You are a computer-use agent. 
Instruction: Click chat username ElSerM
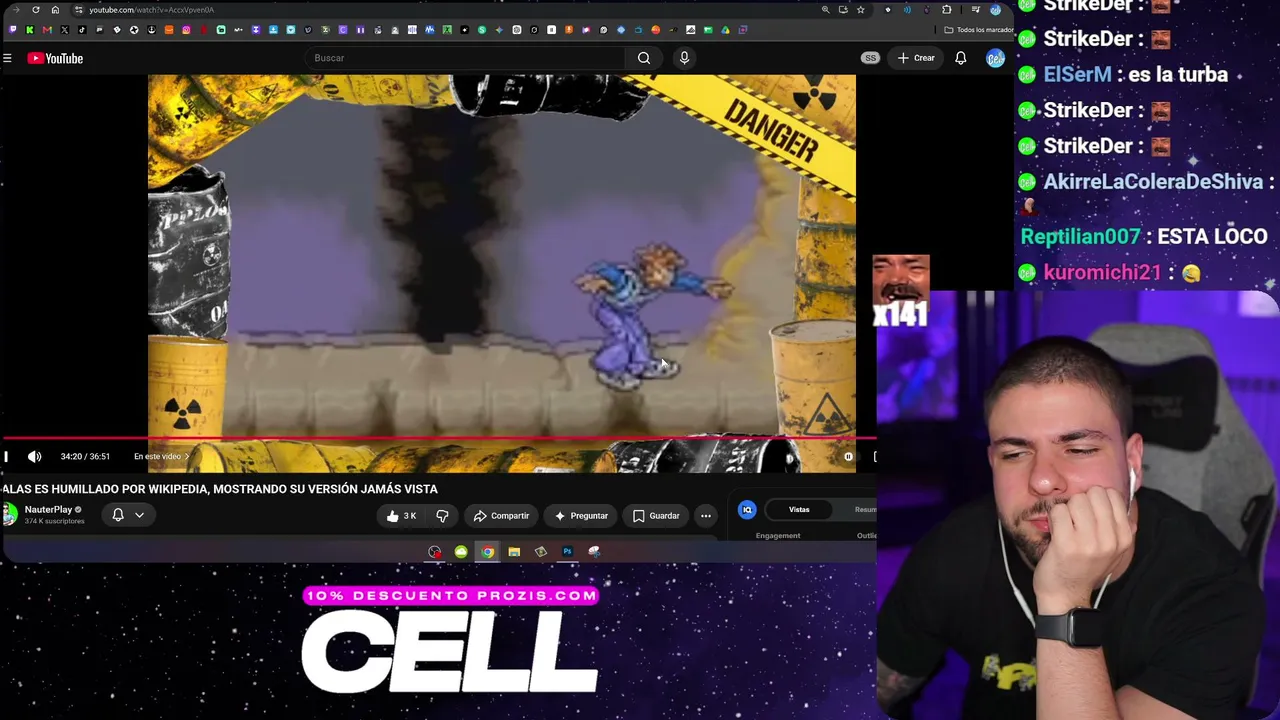point(1077,75)
